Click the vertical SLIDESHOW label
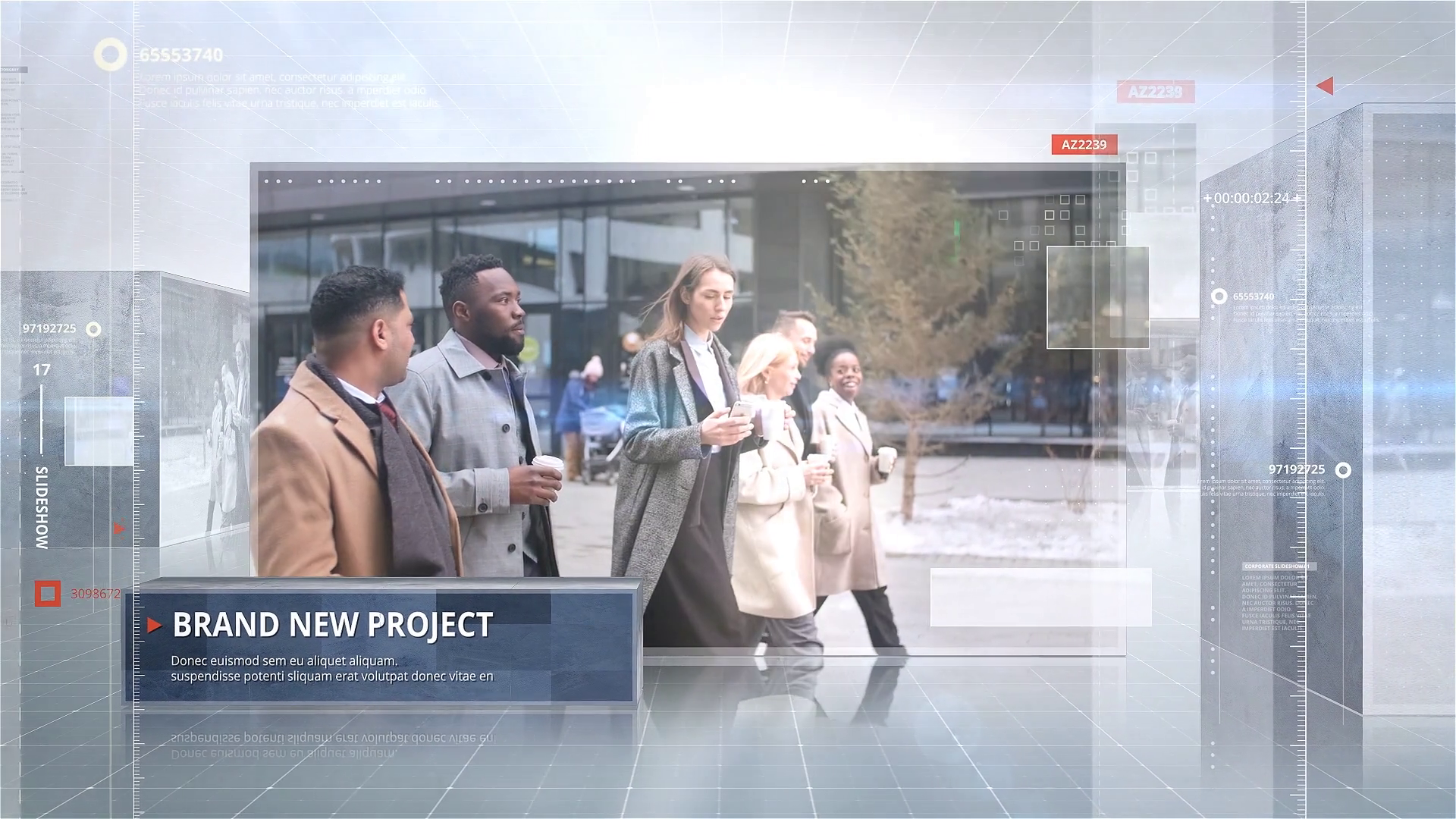 click(42, 507)
